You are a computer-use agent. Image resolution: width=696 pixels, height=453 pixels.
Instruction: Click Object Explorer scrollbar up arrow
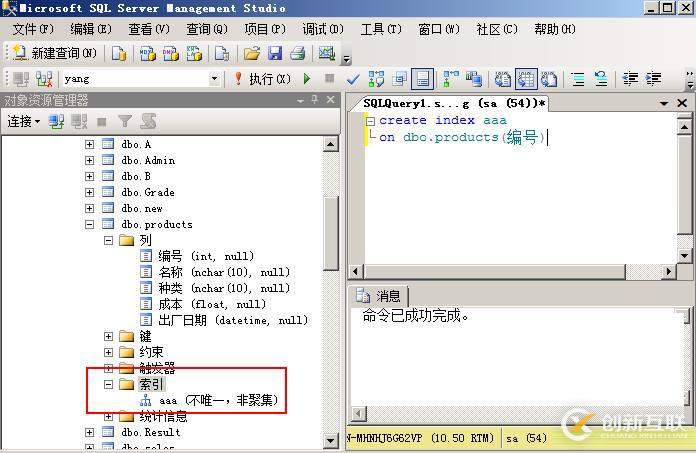[x=330, y=144]
